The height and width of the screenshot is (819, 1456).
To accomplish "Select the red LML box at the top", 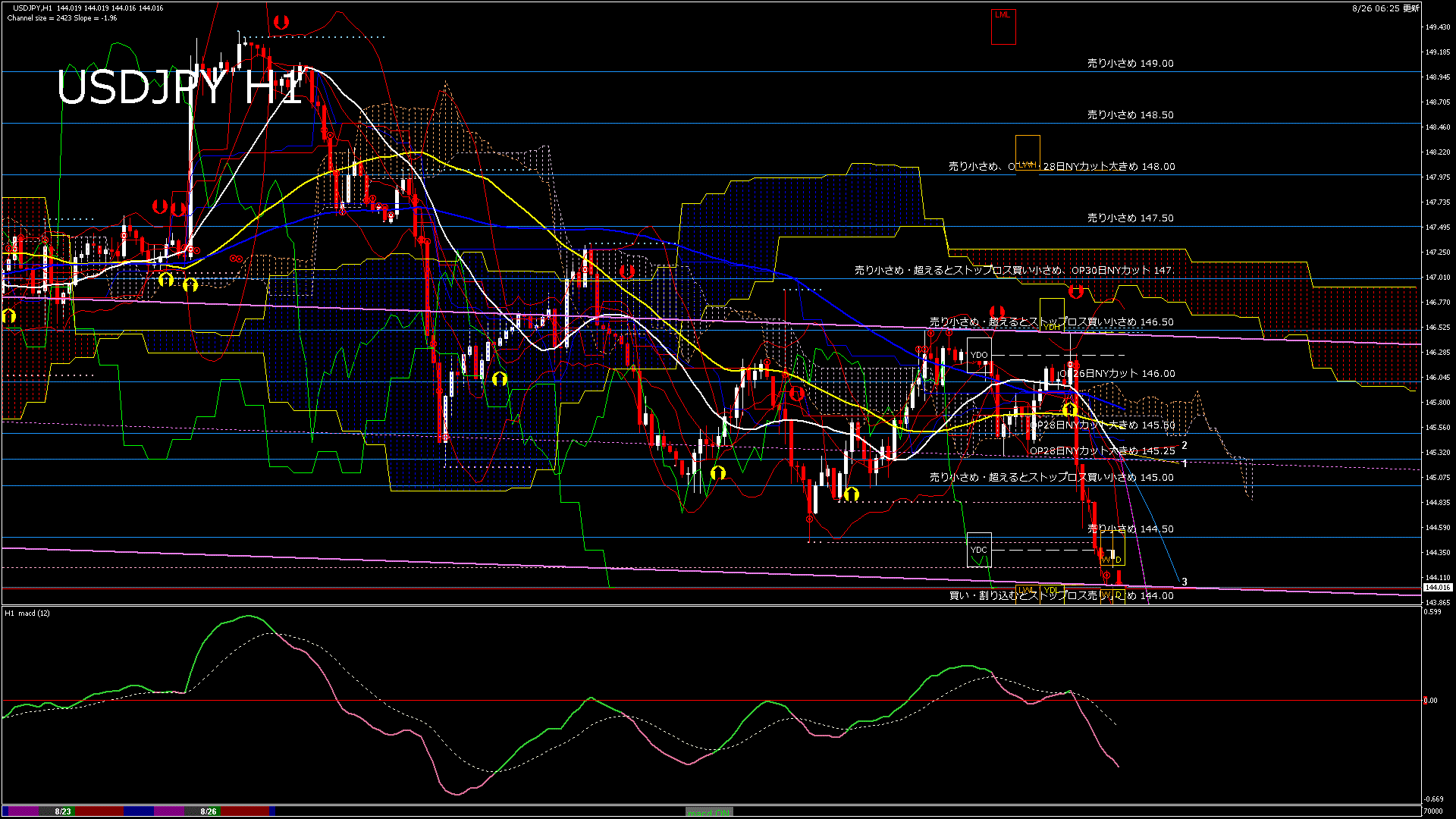I will (x=1003, y=27).
